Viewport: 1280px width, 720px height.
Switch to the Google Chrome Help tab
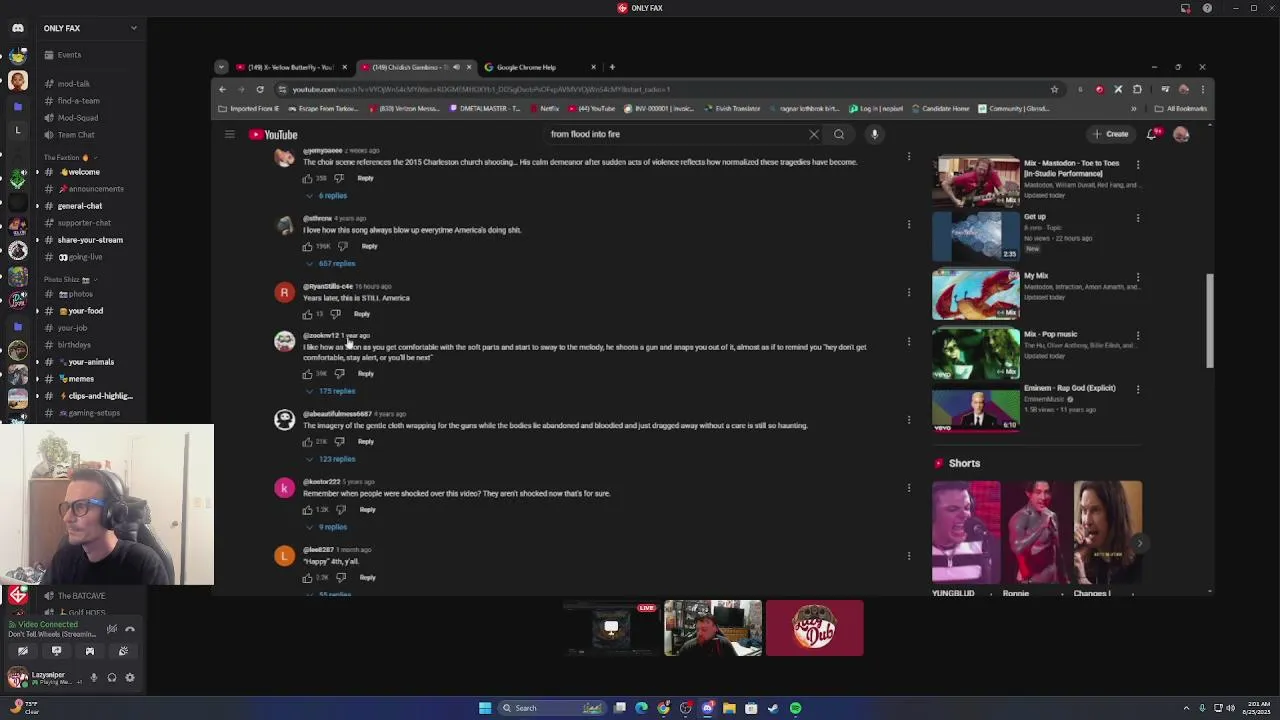pos(540,67)
